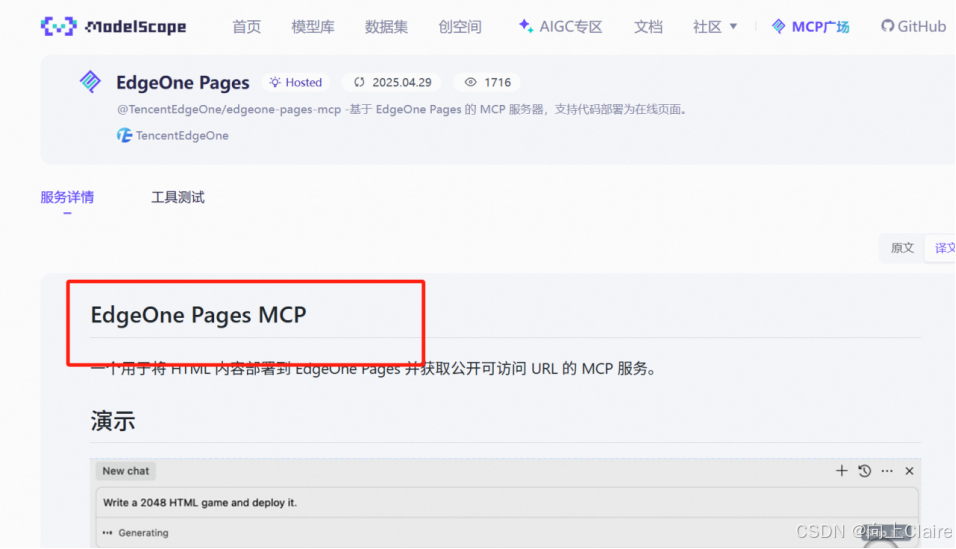
Task: Click the lightbulb icon in Hosted badge
Action: (275, 82)
